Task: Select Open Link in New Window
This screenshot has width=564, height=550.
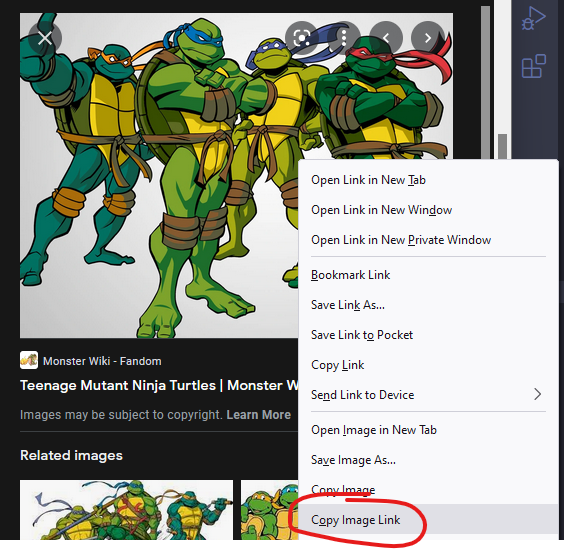Action: [x=428, y=210]
